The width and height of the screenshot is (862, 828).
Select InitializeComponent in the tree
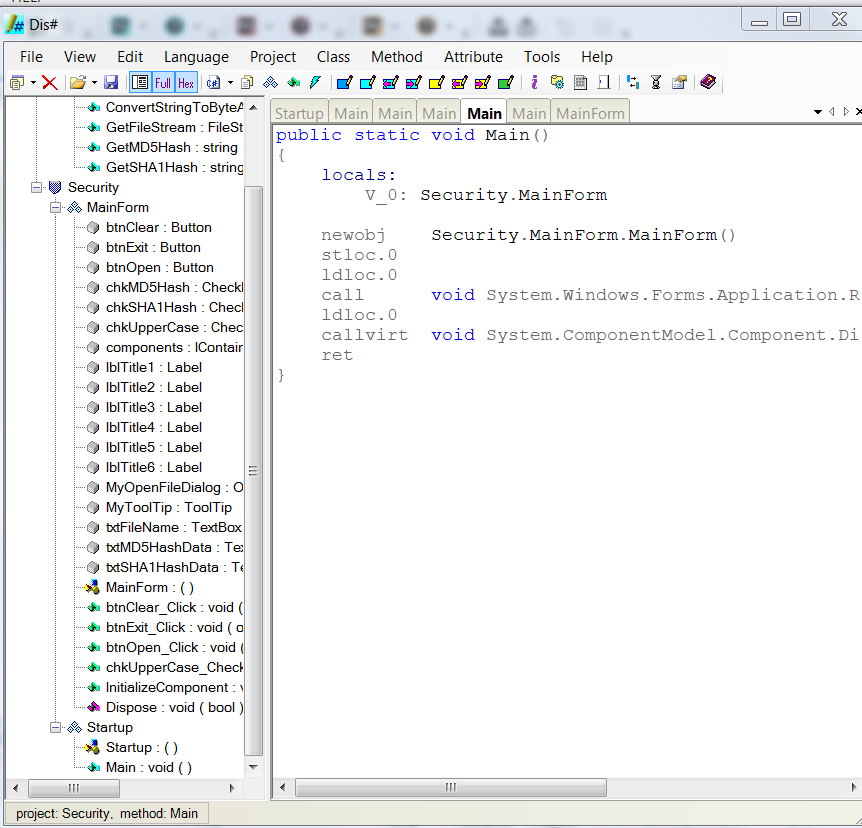pos(166,687)
